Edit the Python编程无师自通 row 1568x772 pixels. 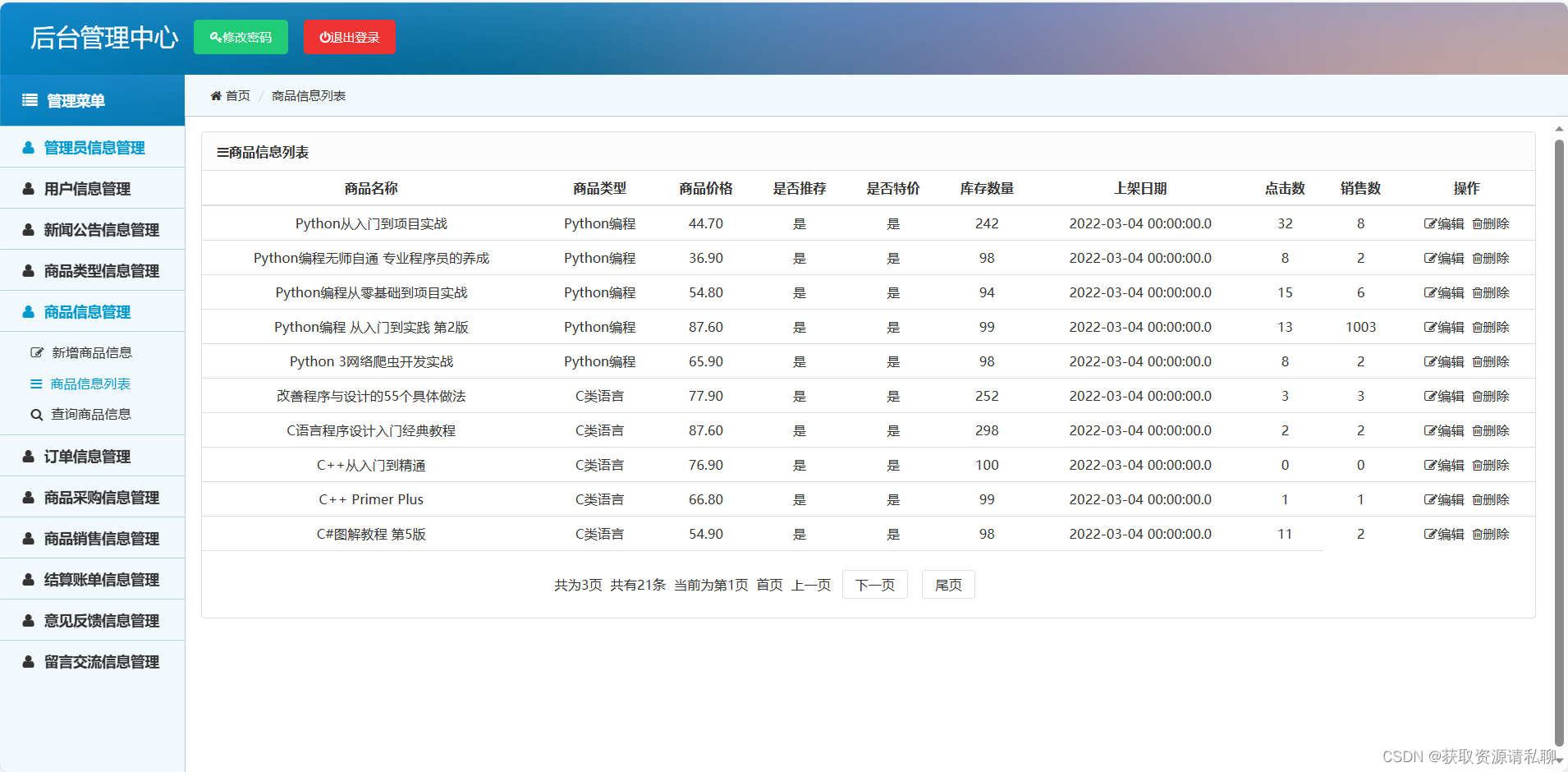coord(1444,258)
